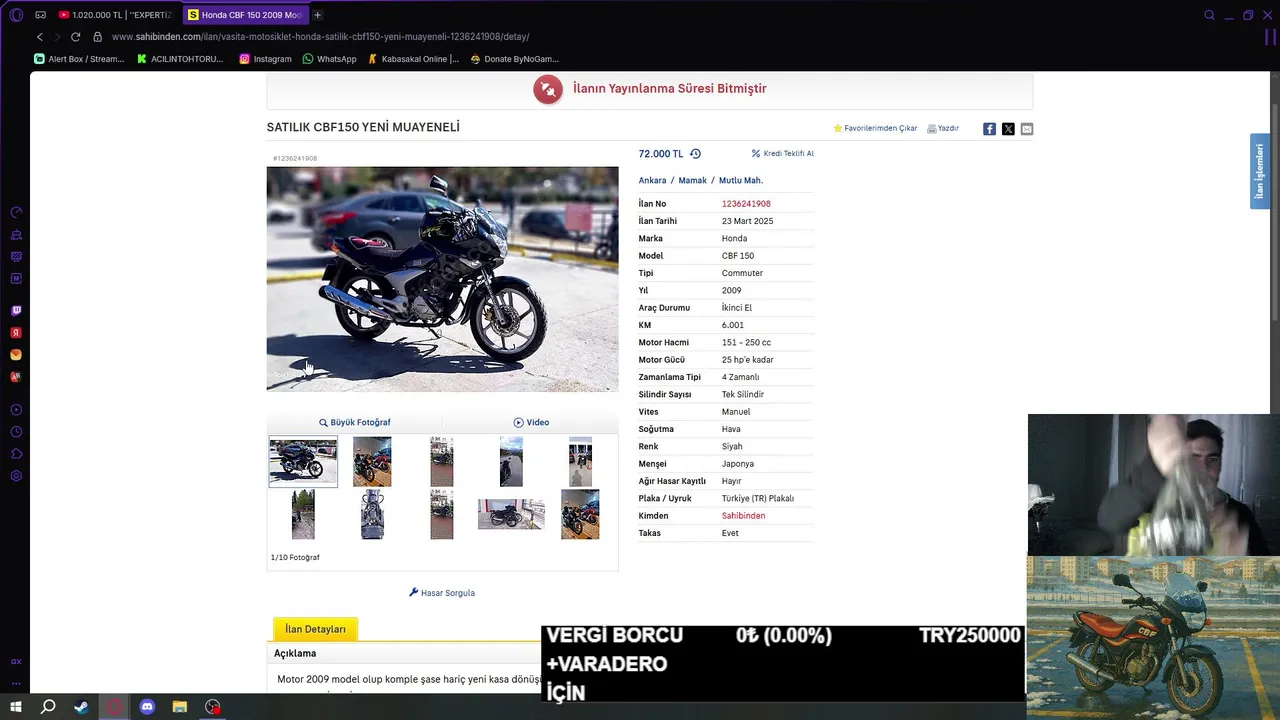Open a new browser tab
The height and width of the screenshot is (720, 1280).
318,15
